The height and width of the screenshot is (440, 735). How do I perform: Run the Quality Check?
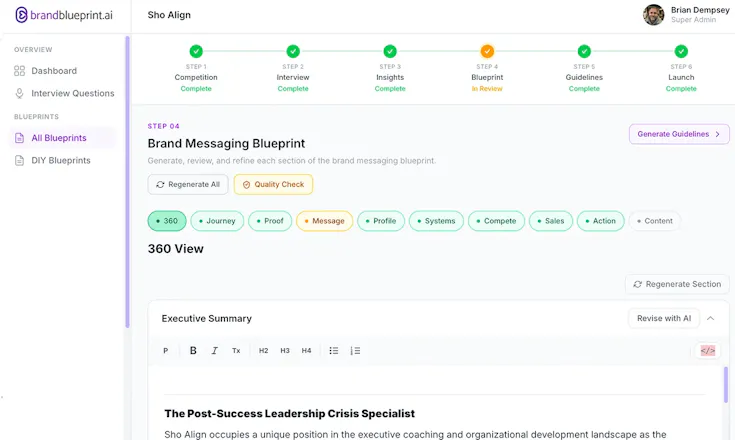273,185
